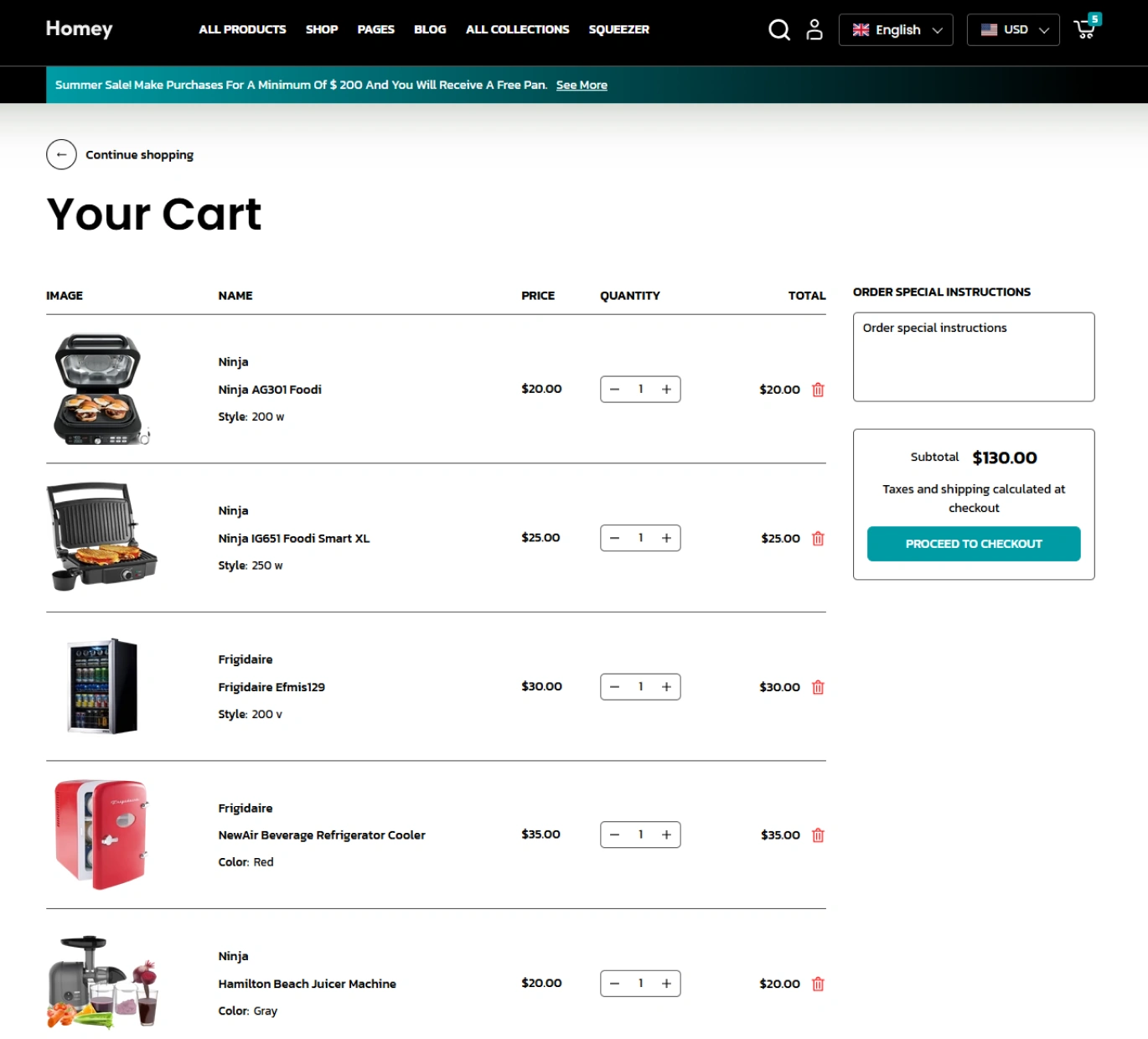Go to the Blog menu item

pyautogui.click(x=429, y=29)
